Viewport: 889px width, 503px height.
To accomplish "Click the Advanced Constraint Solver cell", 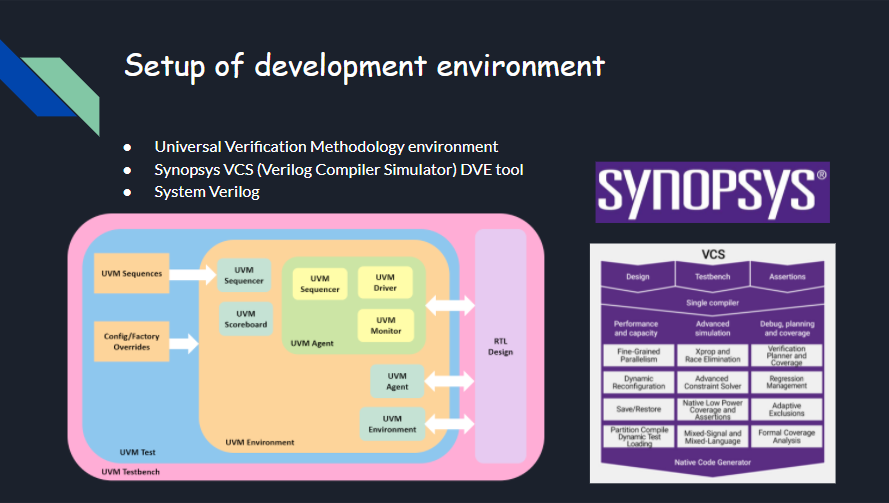I will pyautogui.click(x=712, y=382).
